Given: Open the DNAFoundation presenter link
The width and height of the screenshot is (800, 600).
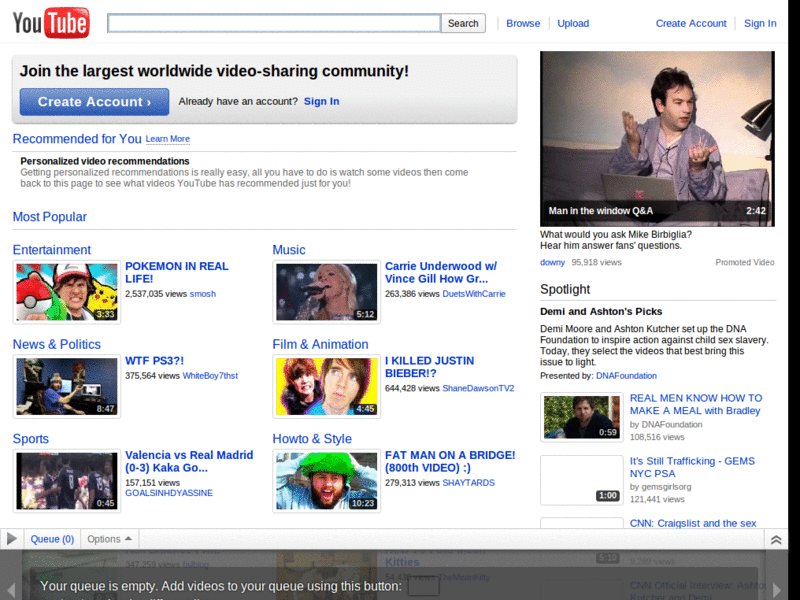Looking at the screenshot, I should click(626, 376).
